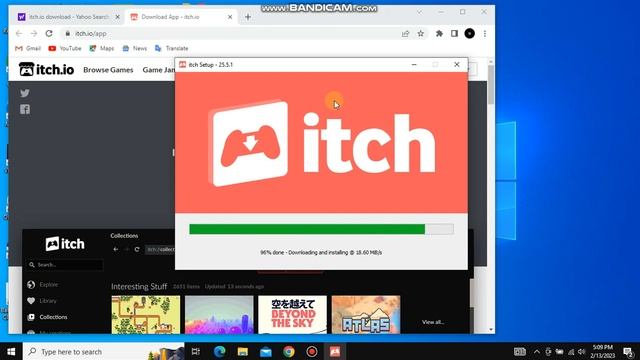Open the Facebook icon on the itch.io page
Viewport: 640px width, 360px height.
(x=25, y=109)
